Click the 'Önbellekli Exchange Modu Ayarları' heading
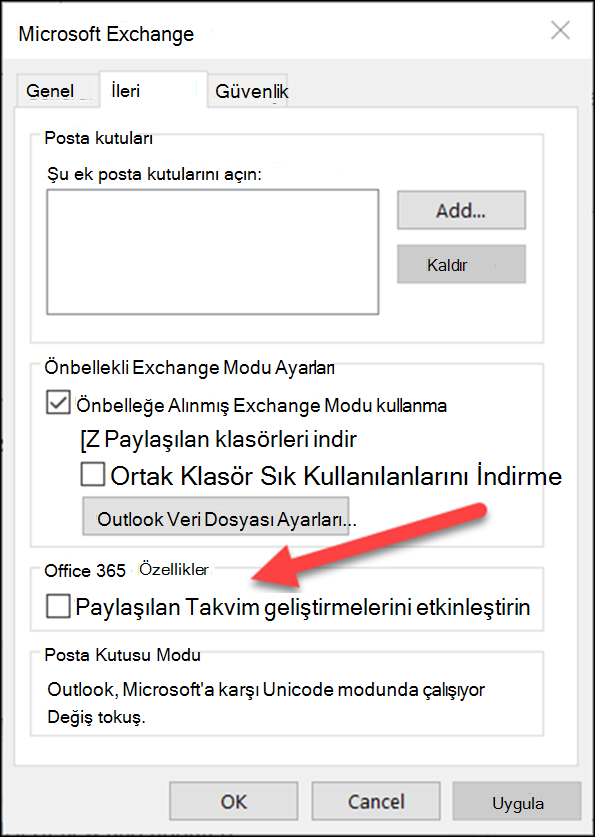 (x=189, y=368)
